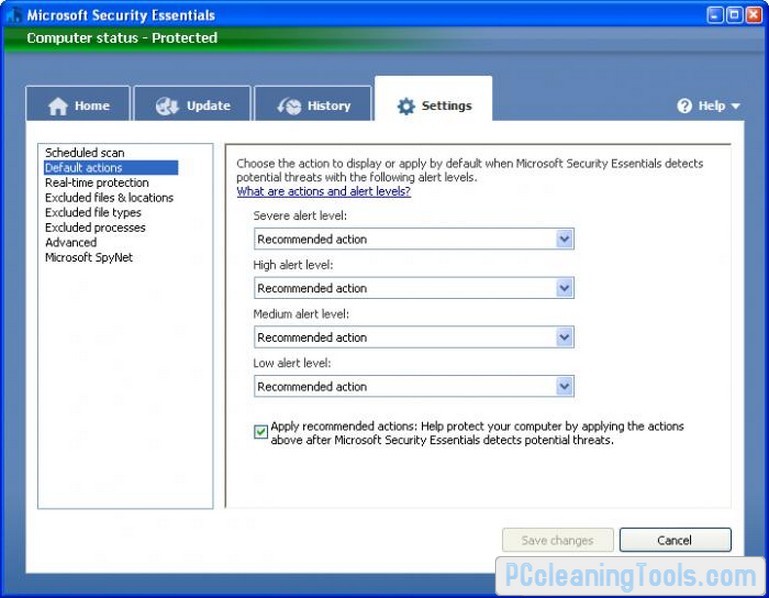The height and width of the screenshot is (598, 769).
Task: Click the question mark Help icon
Action: coord(684,105)
